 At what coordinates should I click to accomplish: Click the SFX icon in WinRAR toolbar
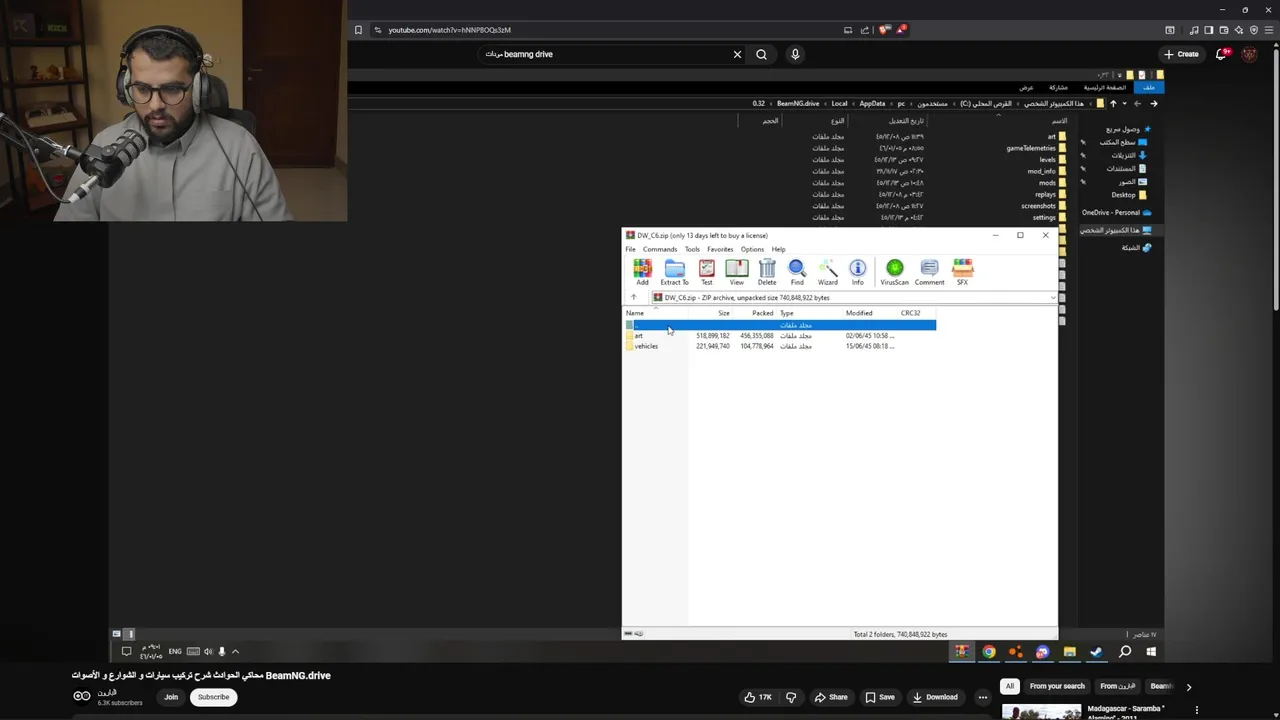[x=962, y=272]
